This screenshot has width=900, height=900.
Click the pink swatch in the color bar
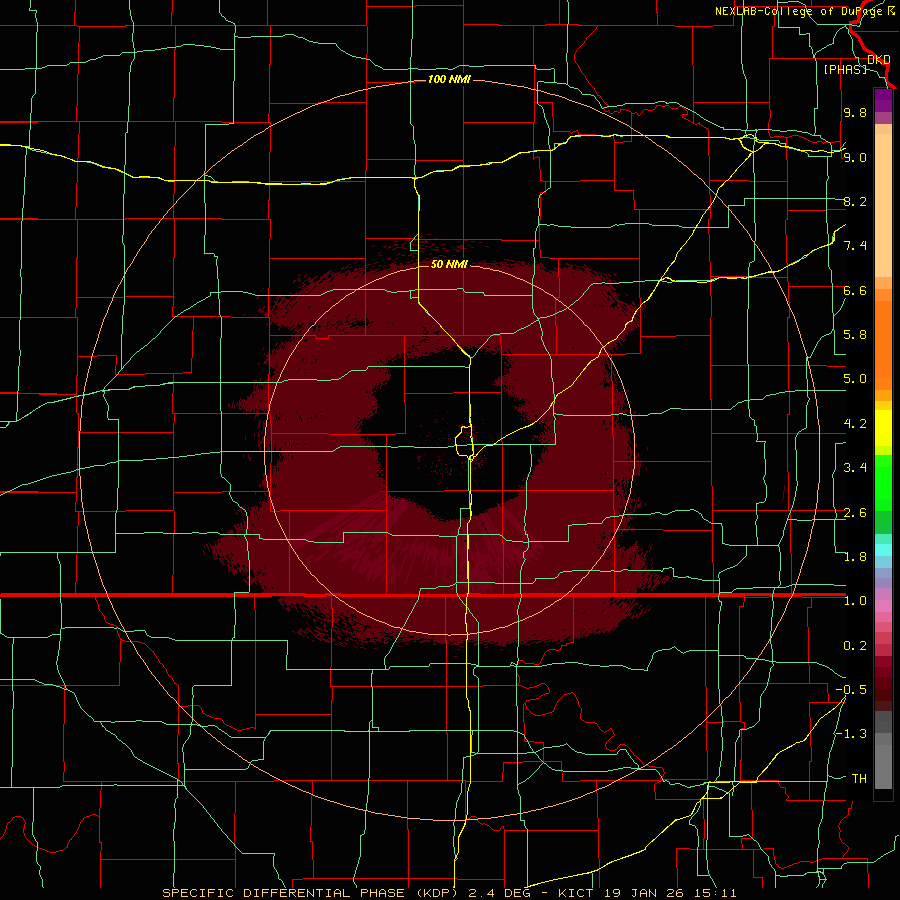click(x=883, y=606)
